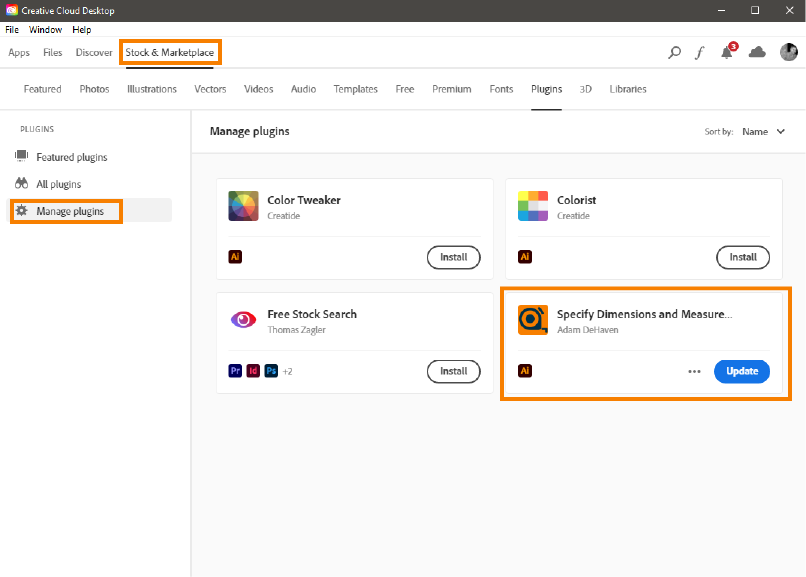
Task: Click the Illustrator icon on Colorist card
Action: coord(525,256)
